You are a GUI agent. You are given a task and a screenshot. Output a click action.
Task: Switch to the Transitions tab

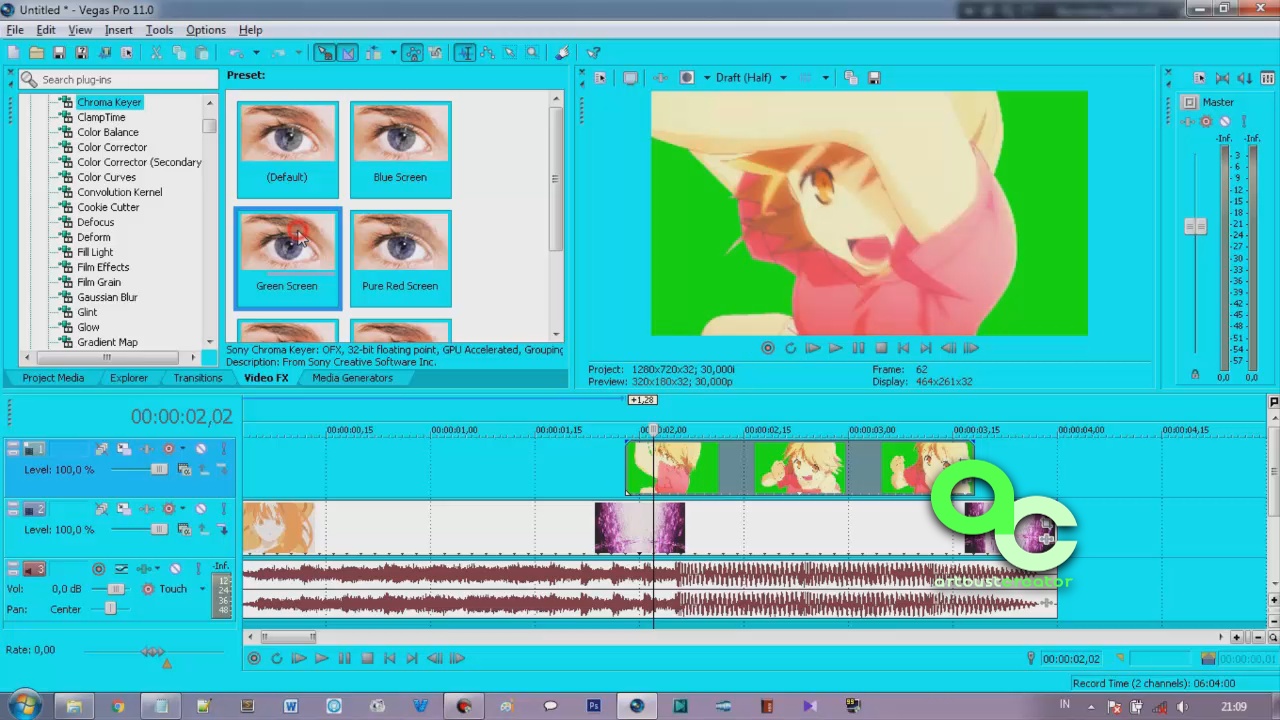coord(197,378)
